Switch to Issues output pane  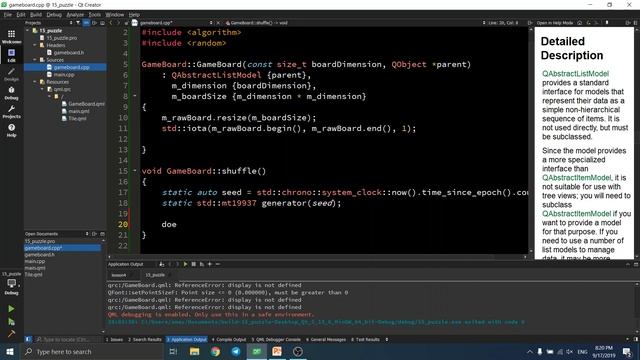coord(114,339)
